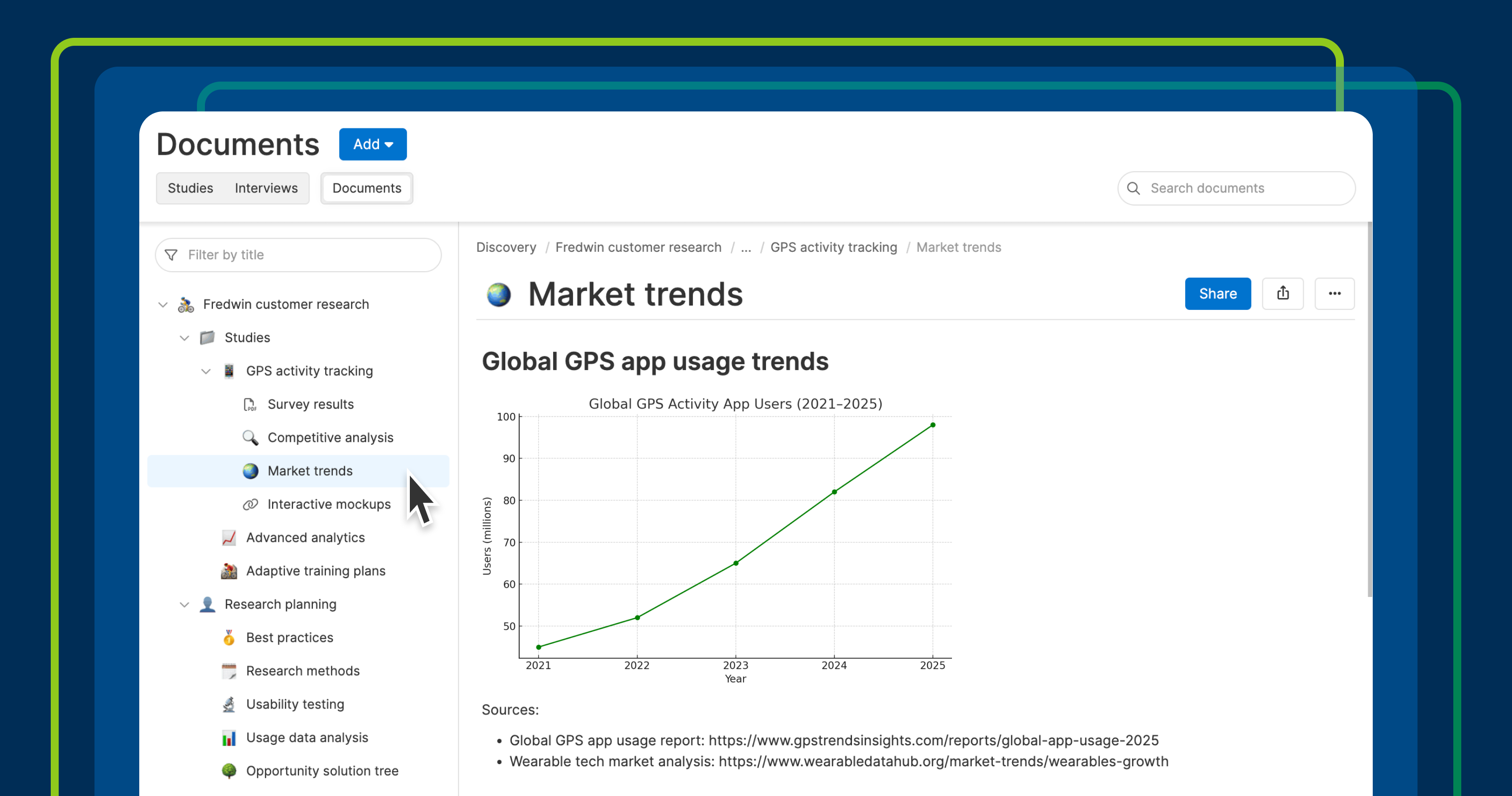This screenshot has height=796, width=1512.
Task: Switch to the Interviews tab
Action: pos(266,189)
